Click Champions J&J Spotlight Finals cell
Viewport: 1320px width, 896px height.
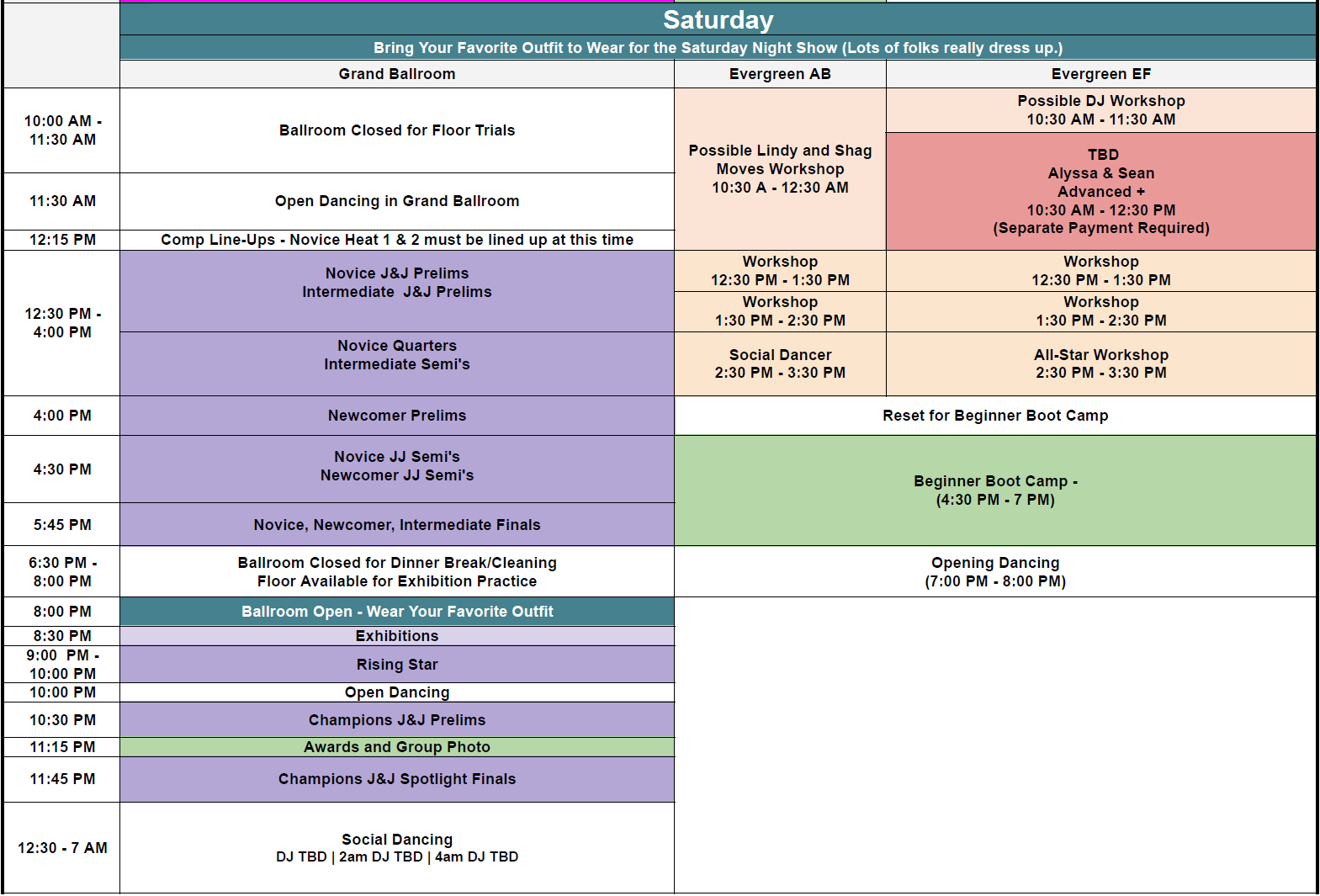coord(397,779)
